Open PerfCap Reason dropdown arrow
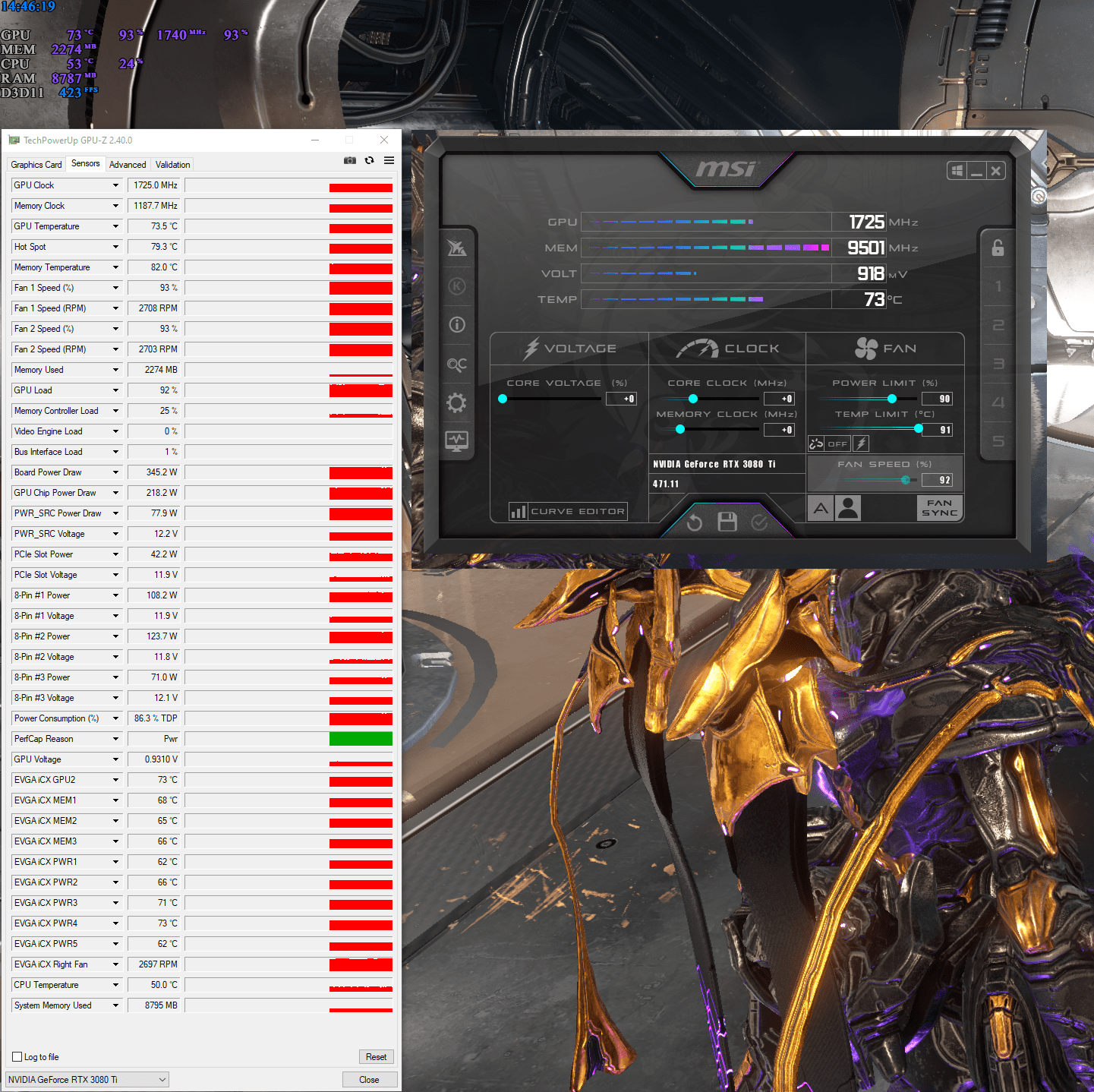1094x1092 pixels. (116, 739)
